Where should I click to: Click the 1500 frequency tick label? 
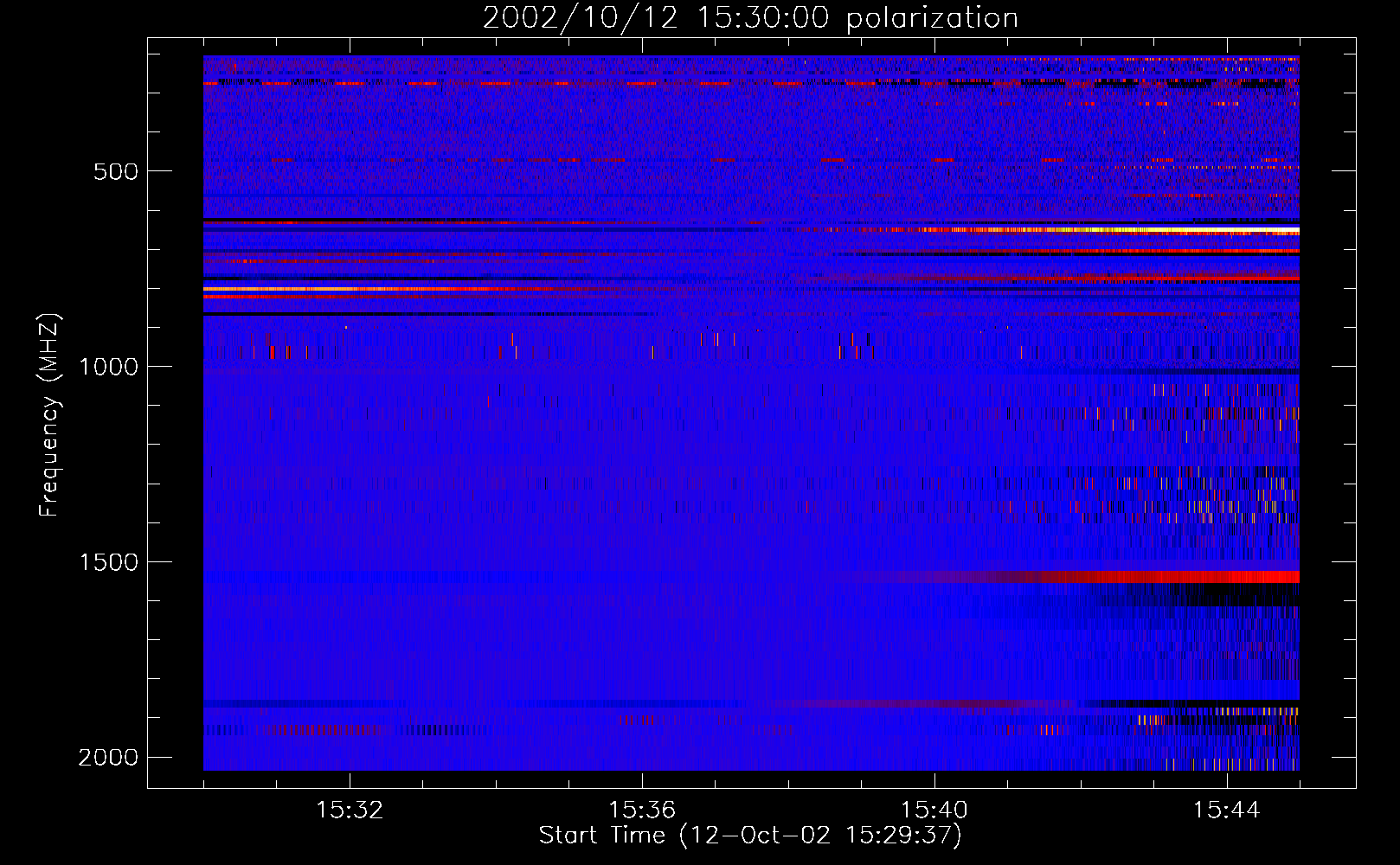[108, 562]
